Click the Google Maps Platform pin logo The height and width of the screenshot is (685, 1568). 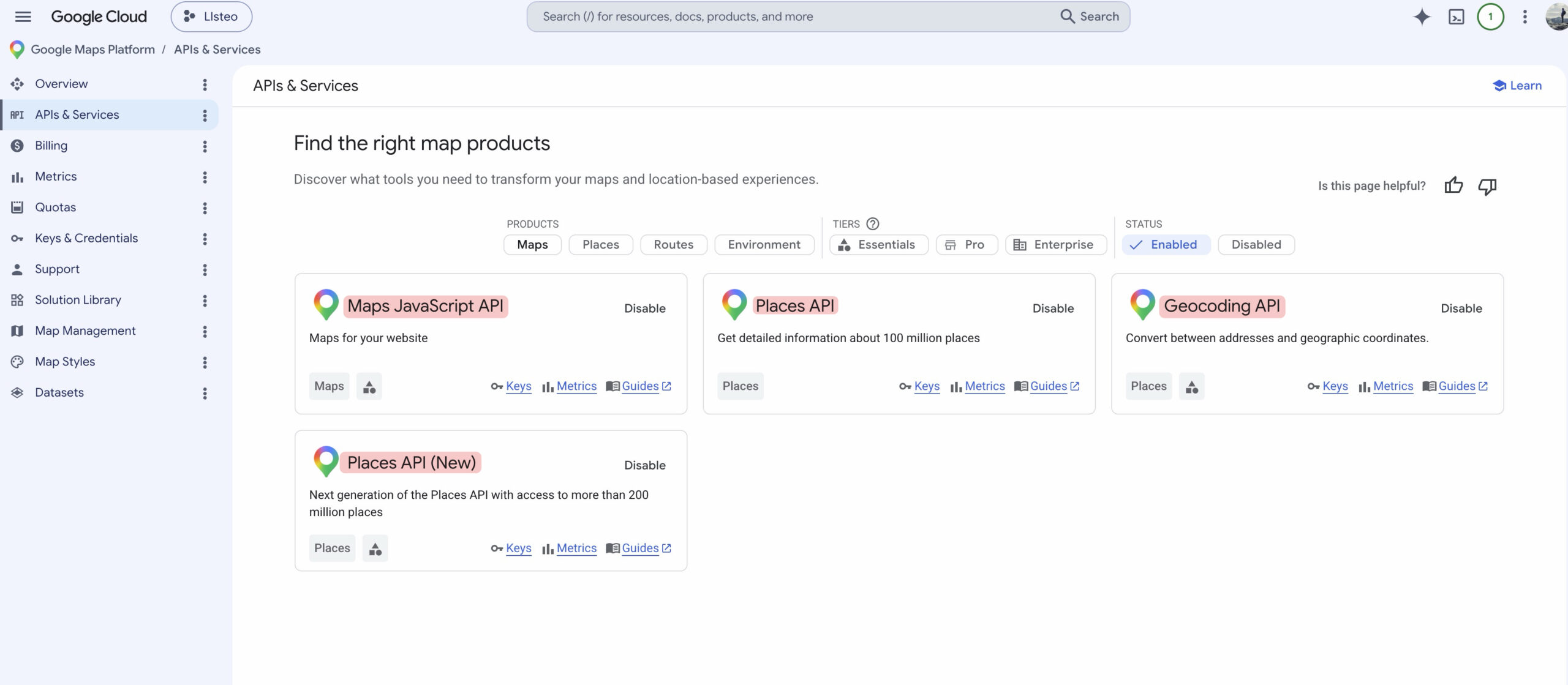click(17, 50)
